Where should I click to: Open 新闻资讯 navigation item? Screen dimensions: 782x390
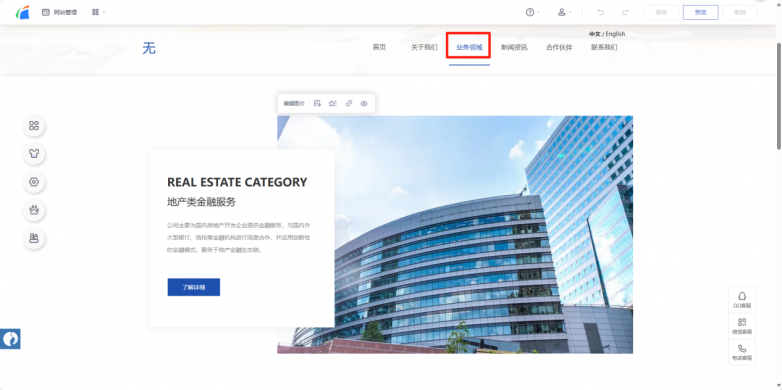tap(514, 47)
